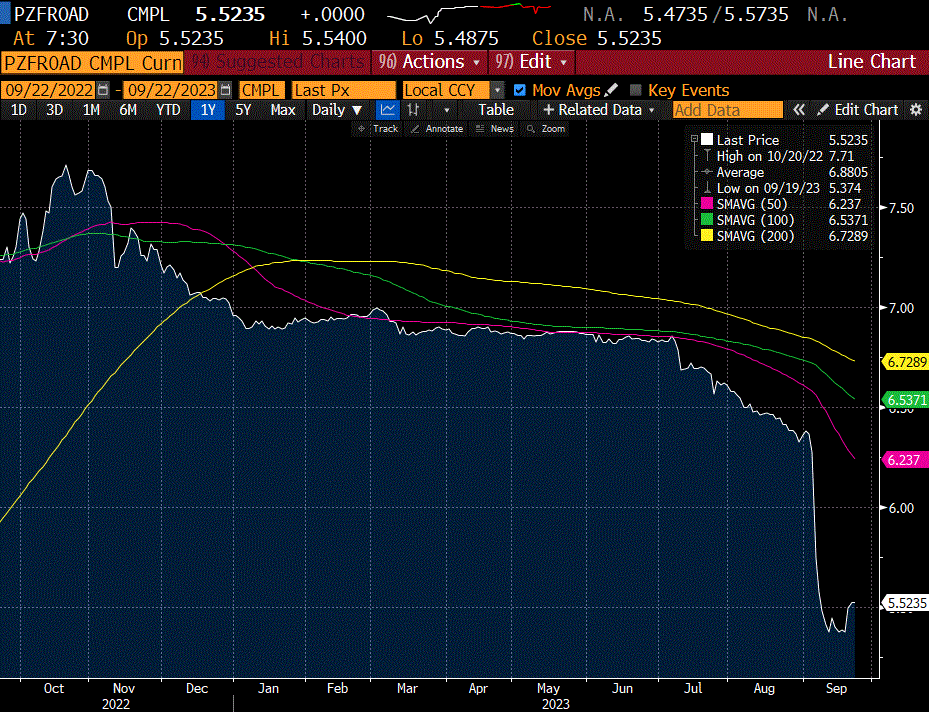Screen dimensions: 929x712
Task: Activate the Track crosshair tool
Action: tap(378, 129)
